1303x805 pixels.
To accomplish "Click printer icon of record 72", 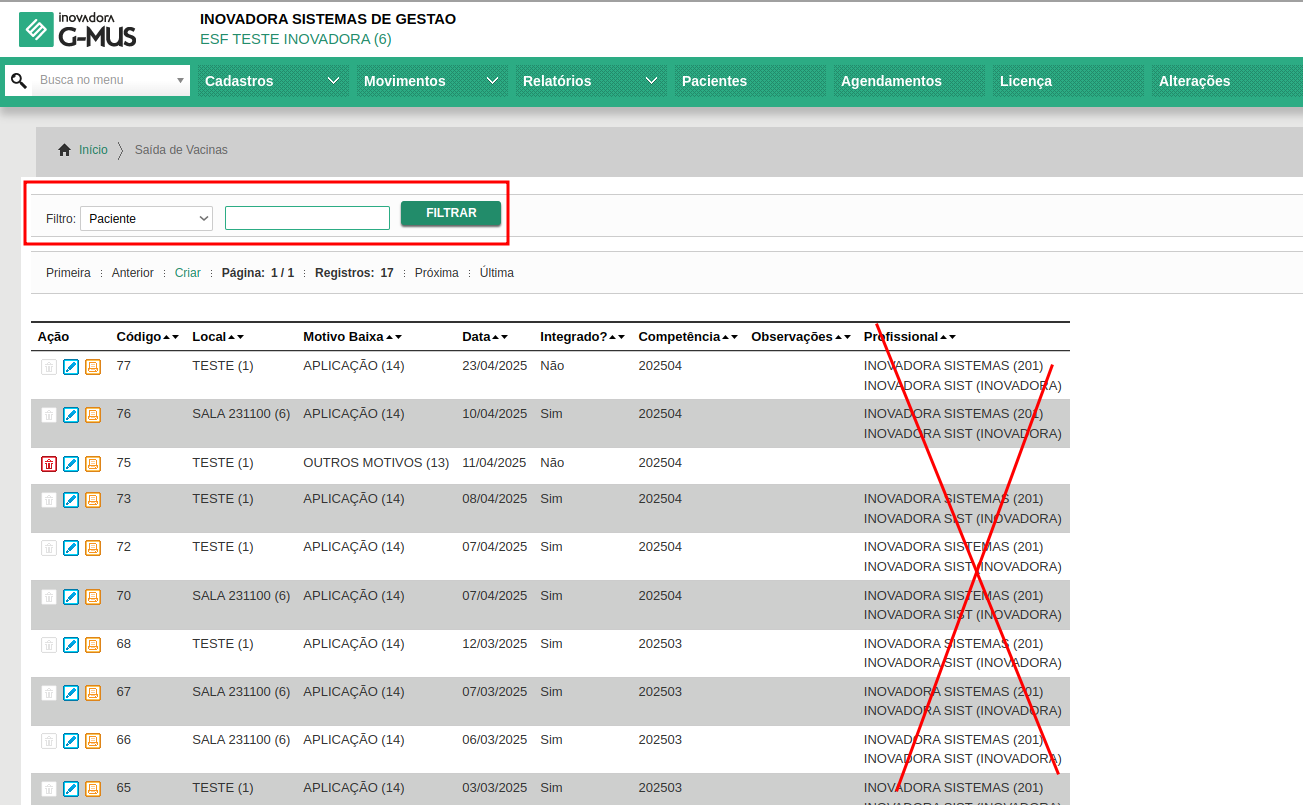I will 93,548.
